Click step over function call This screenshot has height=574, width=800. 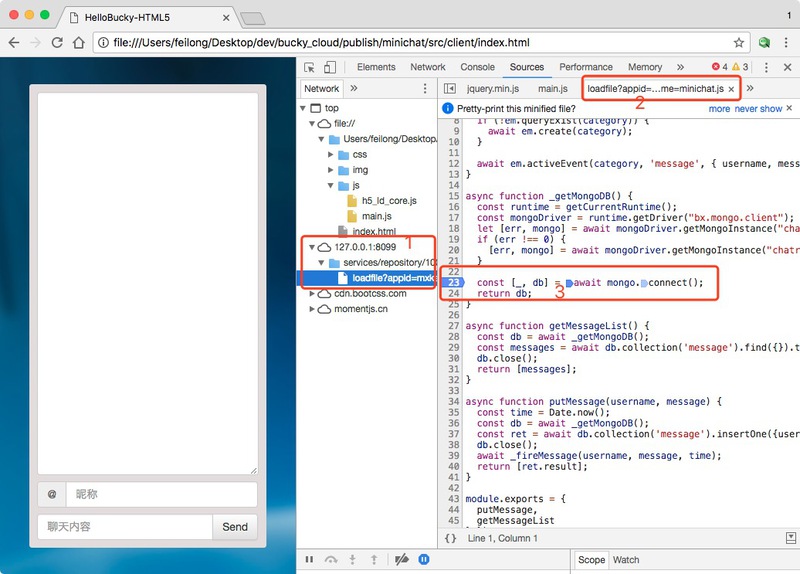pos(331,560)
